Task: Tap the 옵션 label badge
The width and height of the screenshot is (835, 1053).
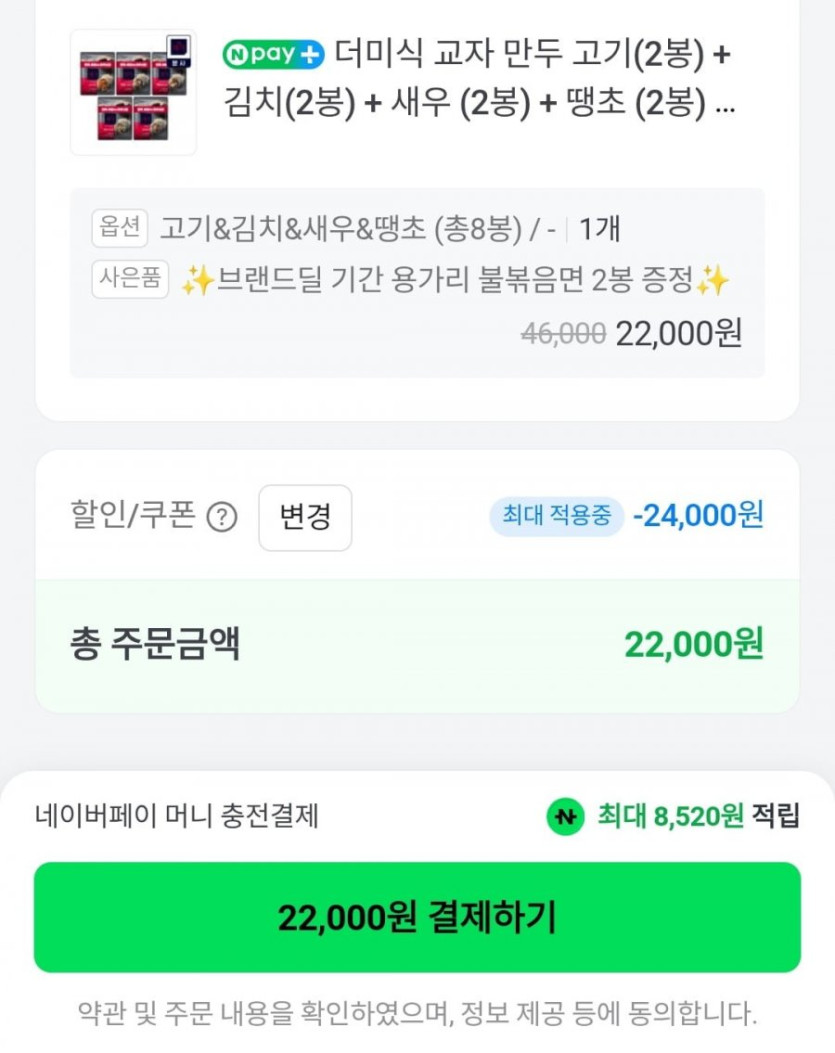Action: coord(120,229)
